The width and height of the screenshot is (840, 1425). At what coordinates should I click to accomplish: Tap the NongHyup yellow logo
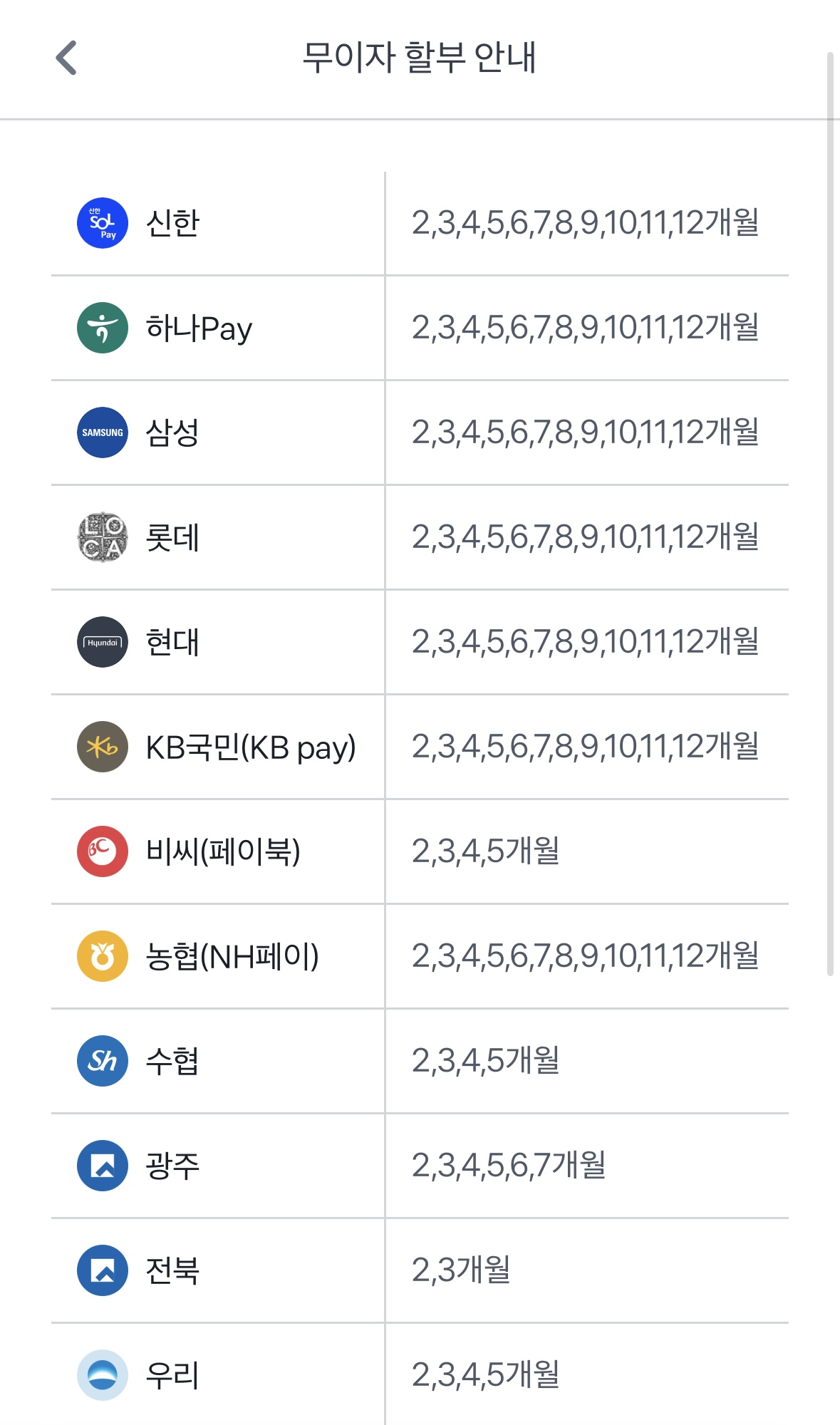pyautogui.click(x=103, y=956)
